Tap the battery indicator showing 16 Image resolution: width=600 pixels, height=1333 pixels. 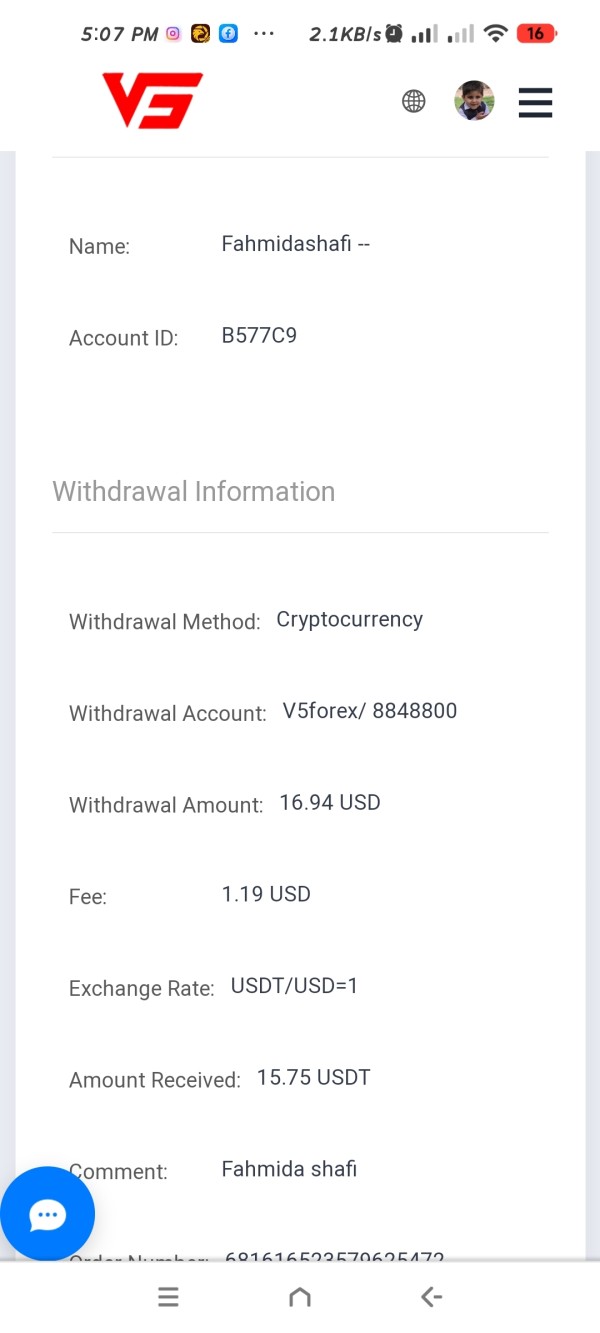pyautogui.click(x=536, y=34)
